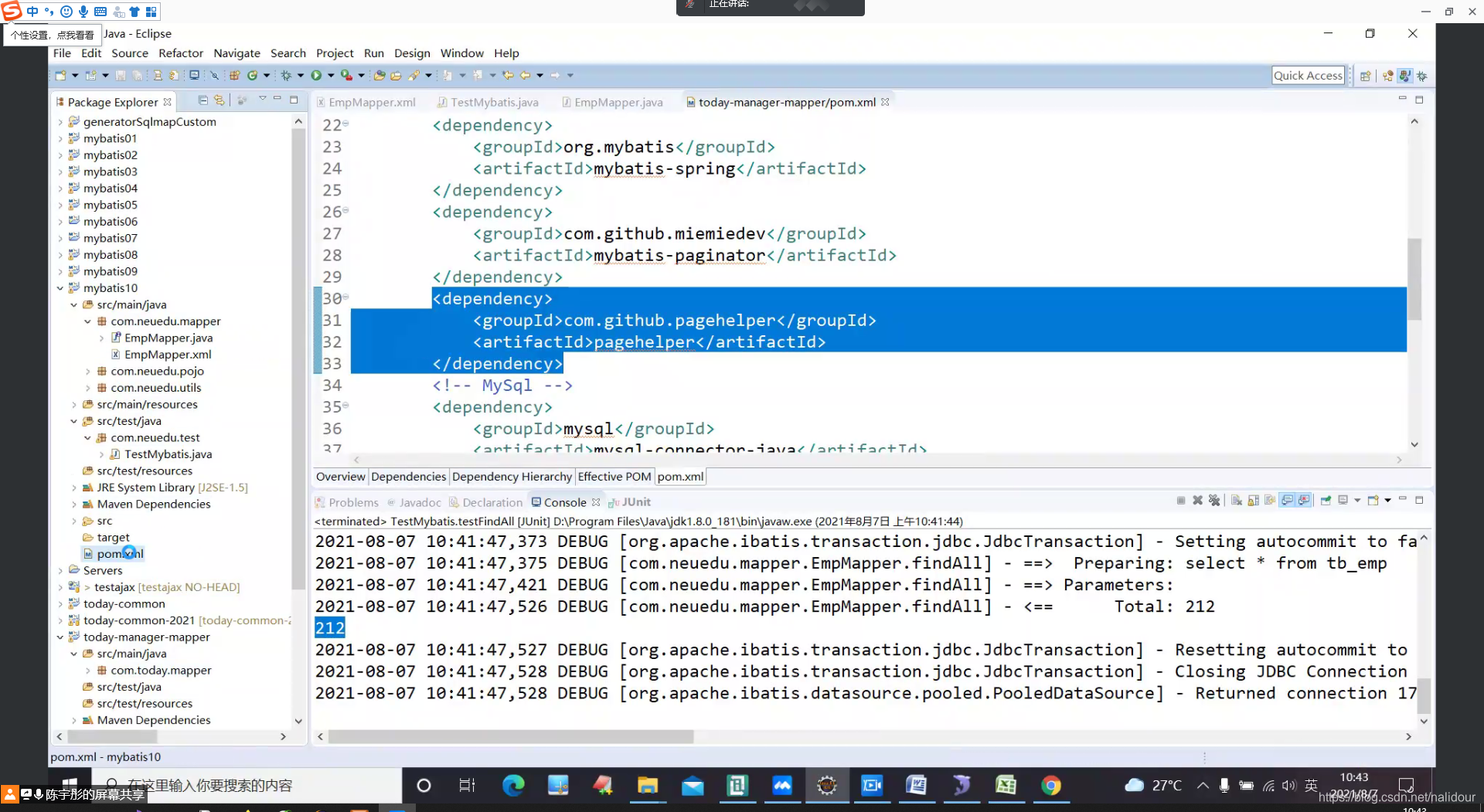Click the Run Last Tool icon with red toolbox
1484x812 pixels.
[x=346, y=75]
